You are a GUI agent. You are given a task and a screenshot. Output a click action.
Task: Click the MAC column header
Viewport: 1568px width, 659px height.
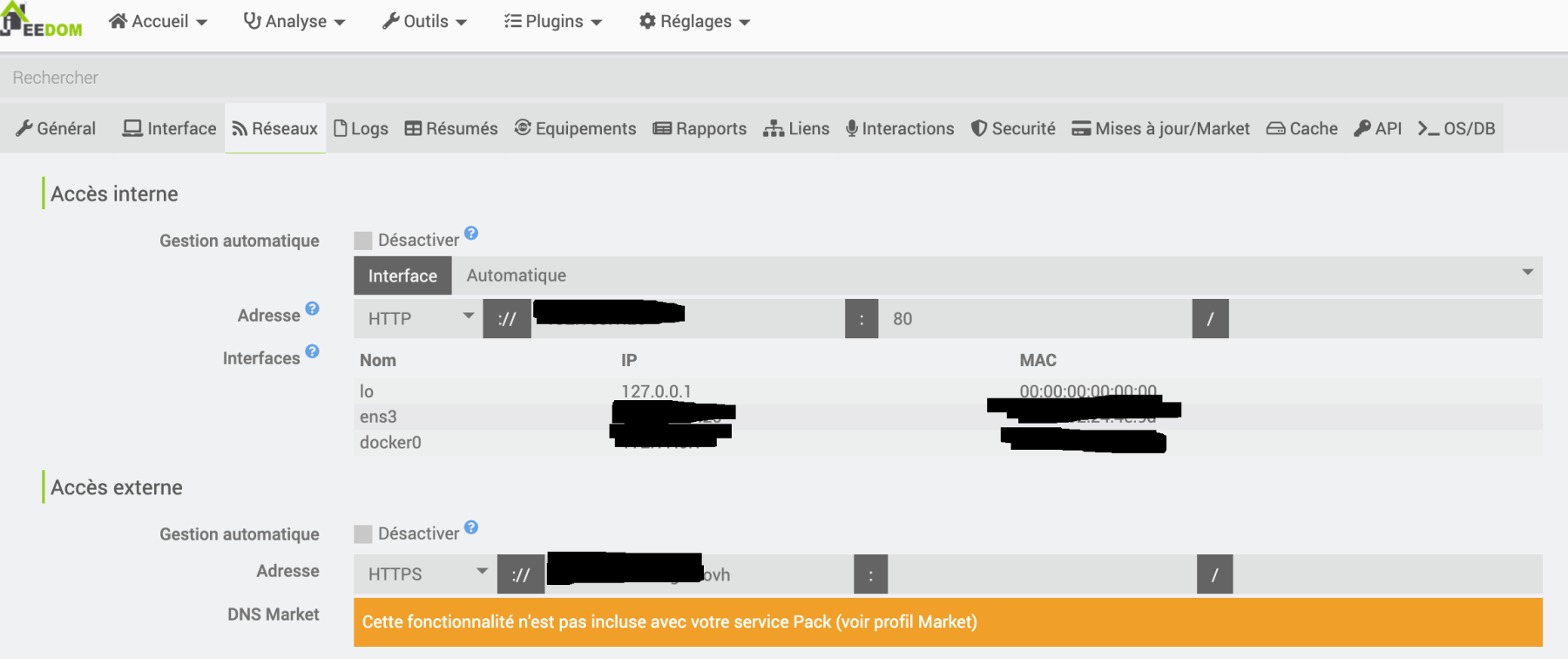point(1037,360)
